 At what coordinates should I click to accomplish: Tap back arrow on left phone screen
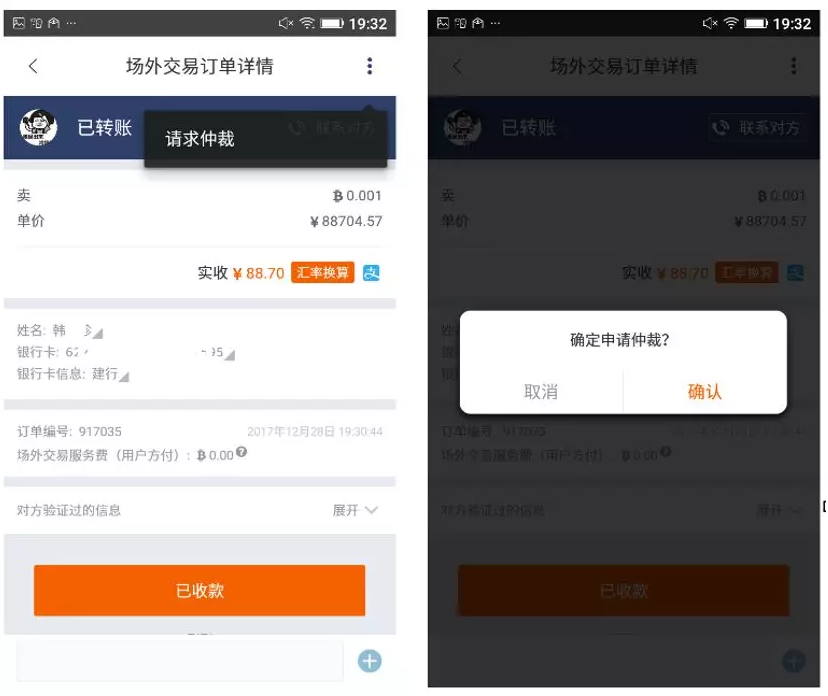point(33,66)
